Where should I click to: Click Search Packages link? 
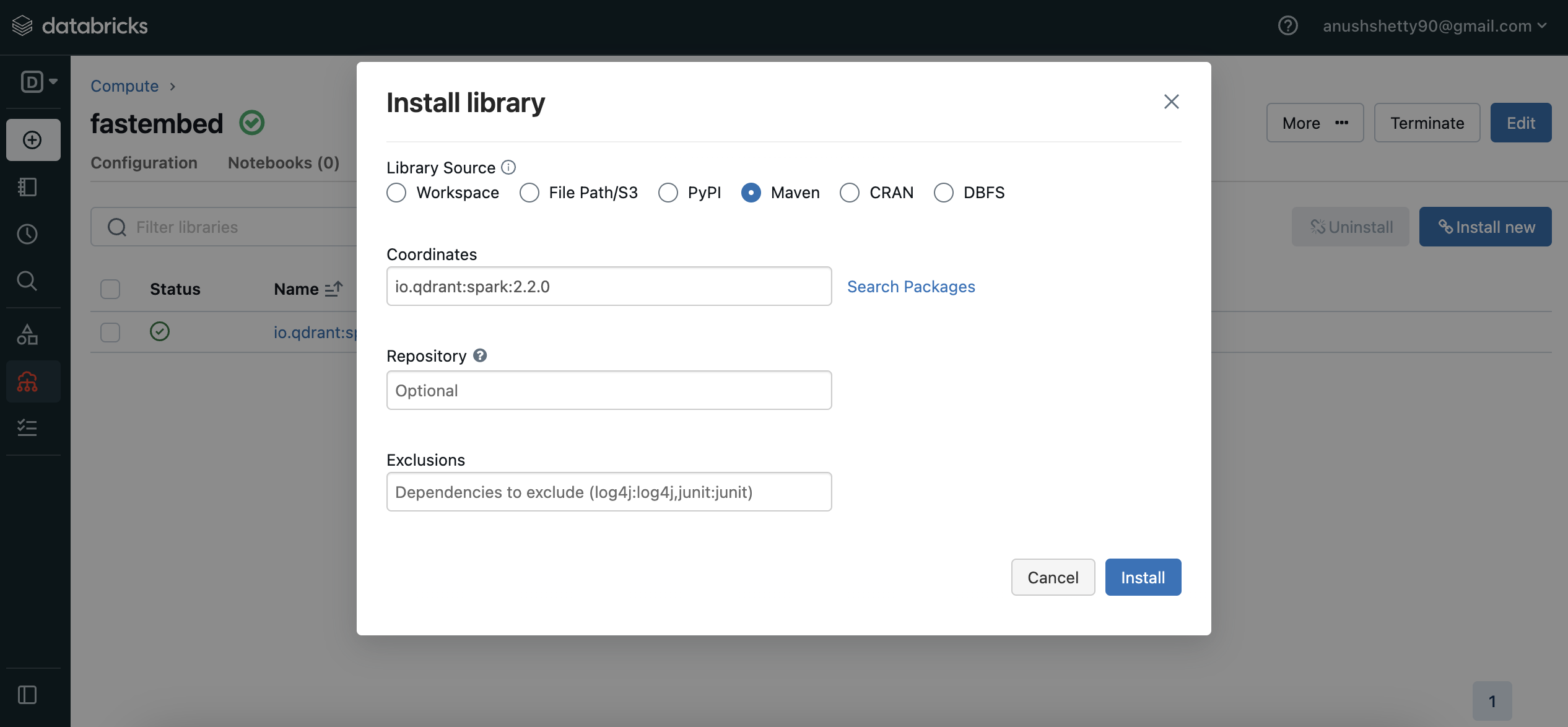[910, 286]
